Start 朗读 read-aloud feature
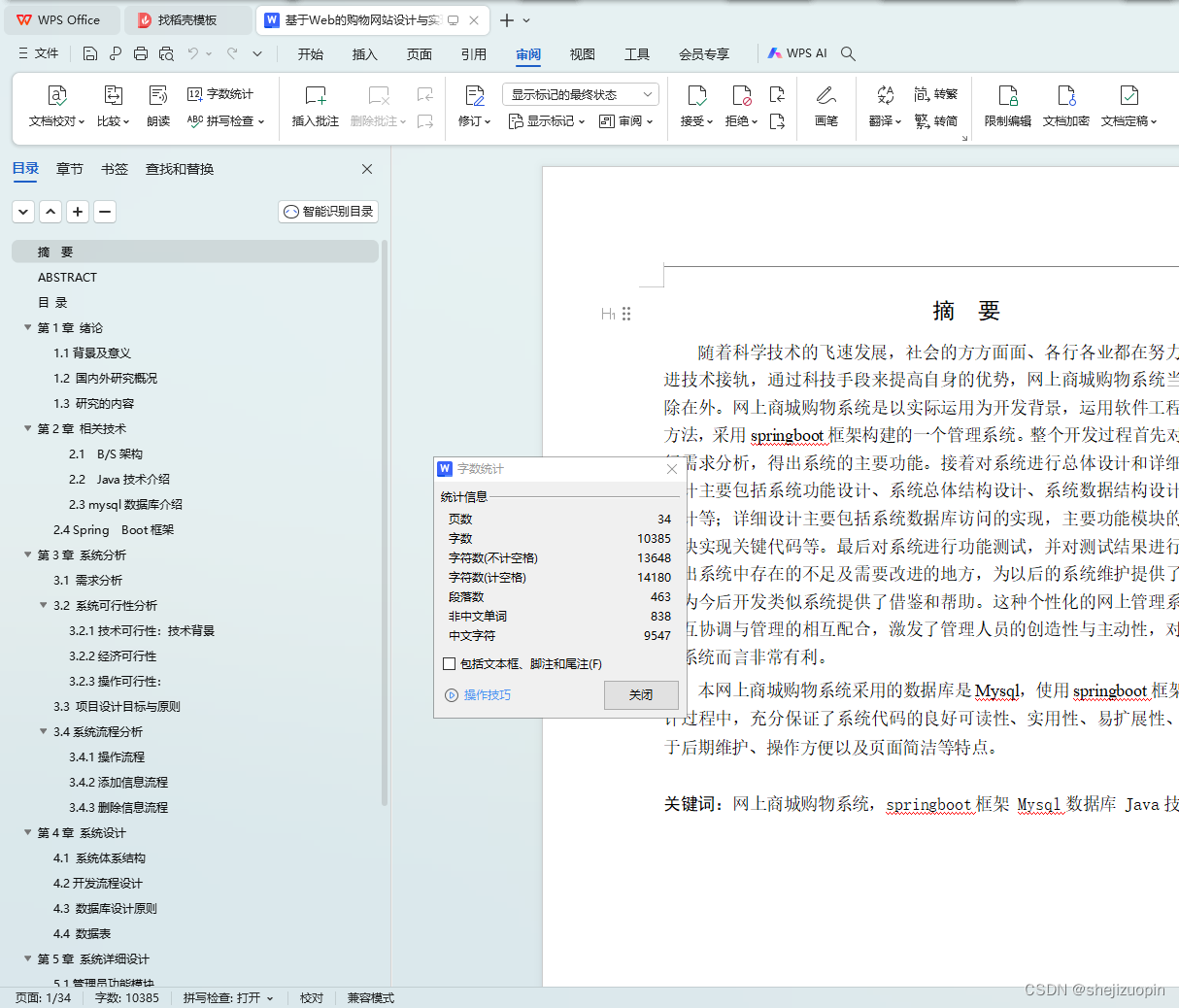 click(x=157, y=107)
